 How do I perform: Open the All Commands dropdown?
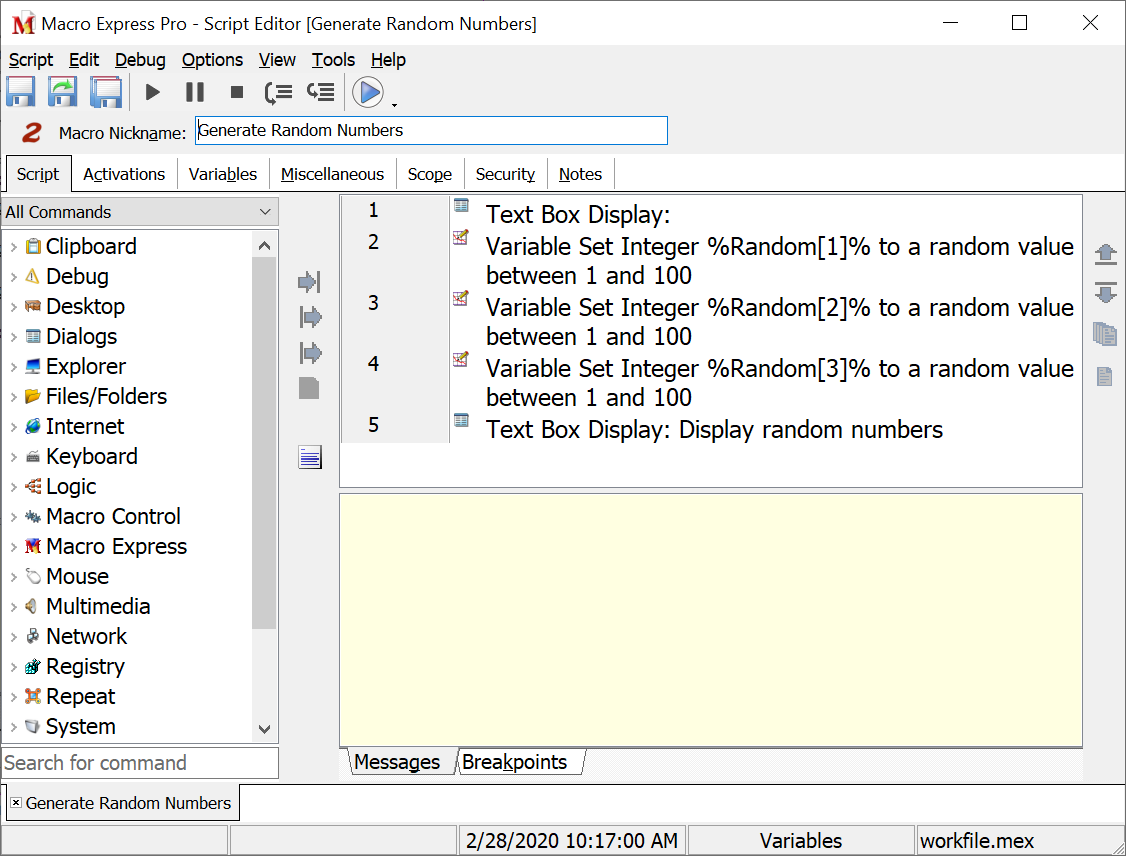click(x=140, y=212)
